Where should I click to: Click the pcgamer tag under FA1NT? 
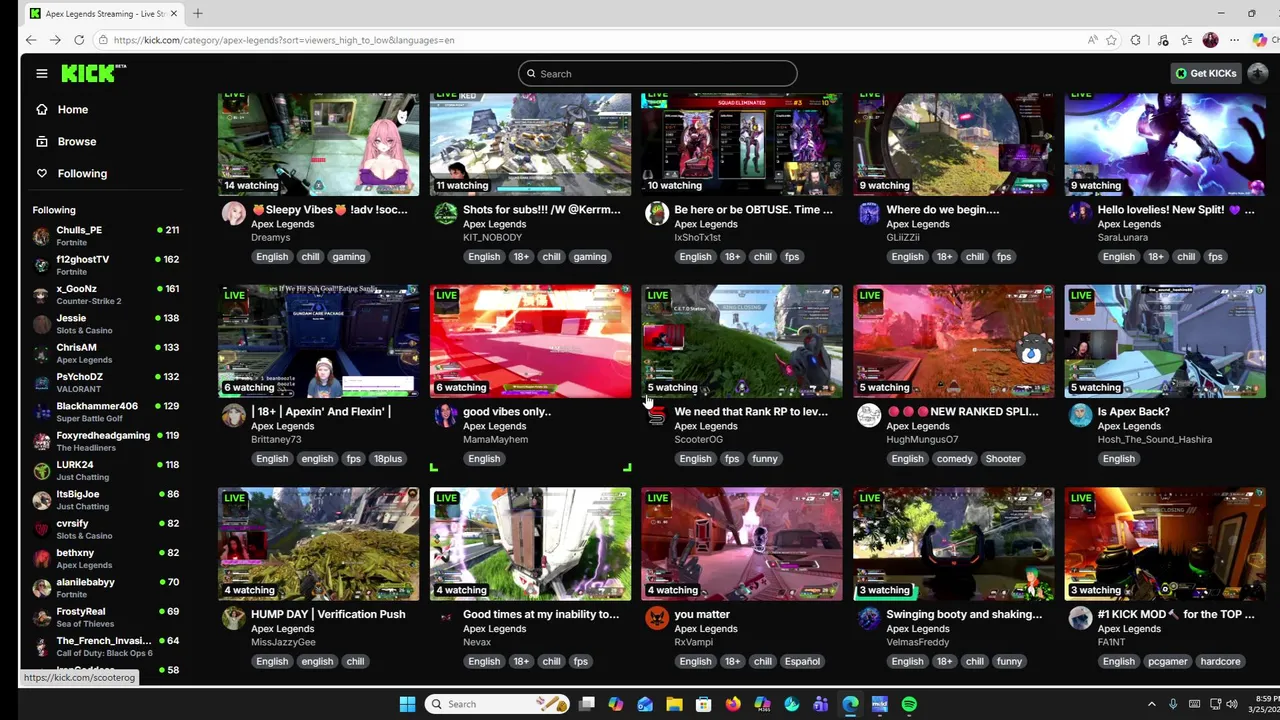[x=1167, y=661]
